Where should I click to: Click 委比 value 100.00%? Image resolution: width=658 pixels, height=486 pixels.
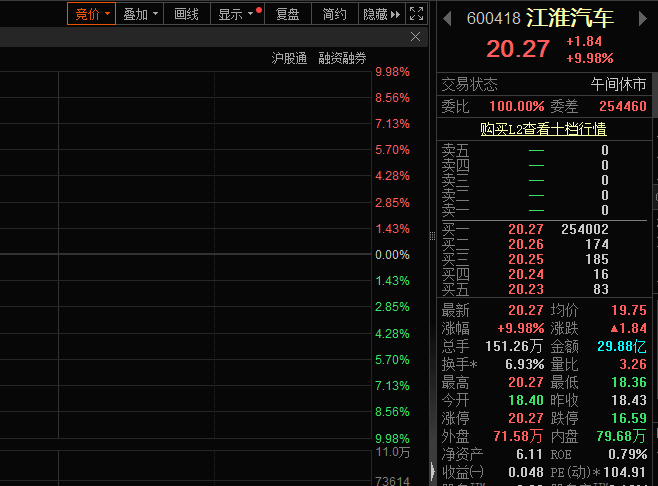[x=517, y=106]
